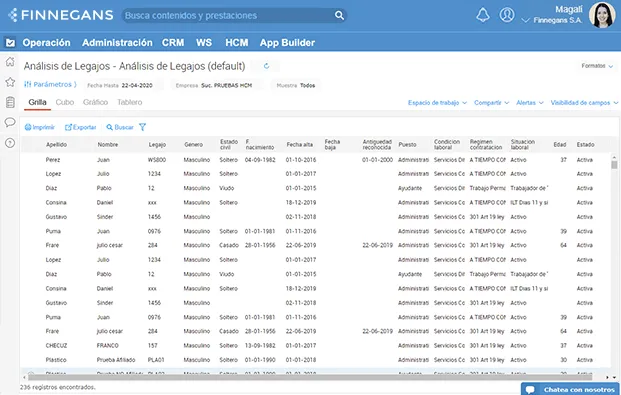Sort by the Nombre column header
This screenshot has height=395, width=621.
108,145
